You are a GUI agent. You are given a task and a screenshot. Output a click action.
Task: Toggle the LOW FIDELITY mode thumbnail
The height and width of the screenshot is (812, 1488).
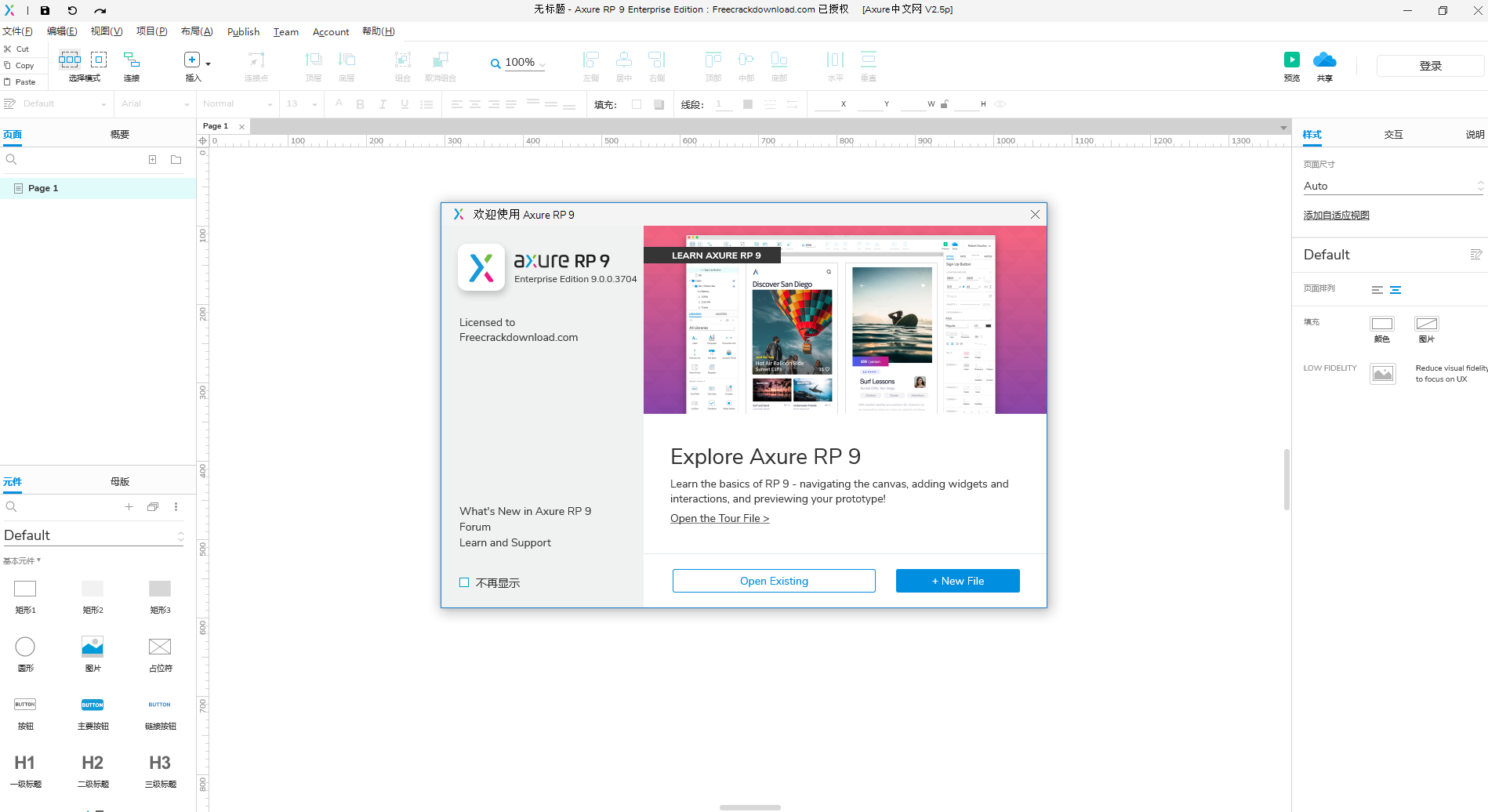(x=1382, y=373)
